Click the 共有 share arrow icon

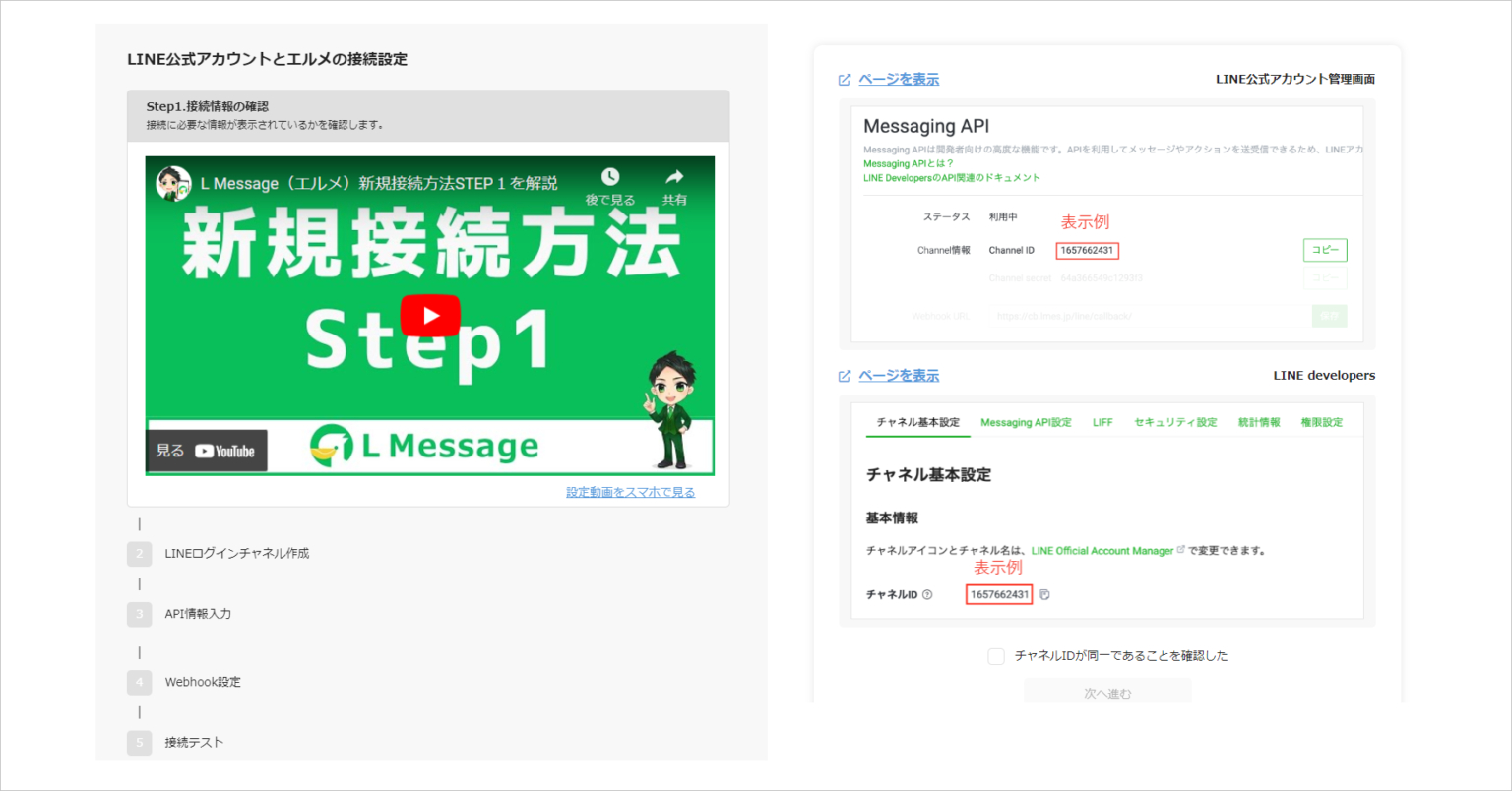click(x=674, y=177)
